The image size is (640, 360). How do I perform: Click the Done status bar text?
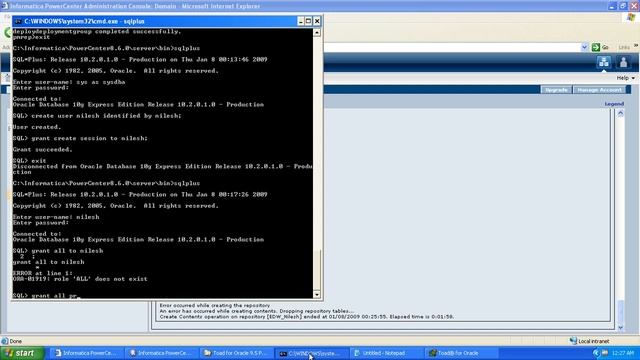tap(16, 341)
